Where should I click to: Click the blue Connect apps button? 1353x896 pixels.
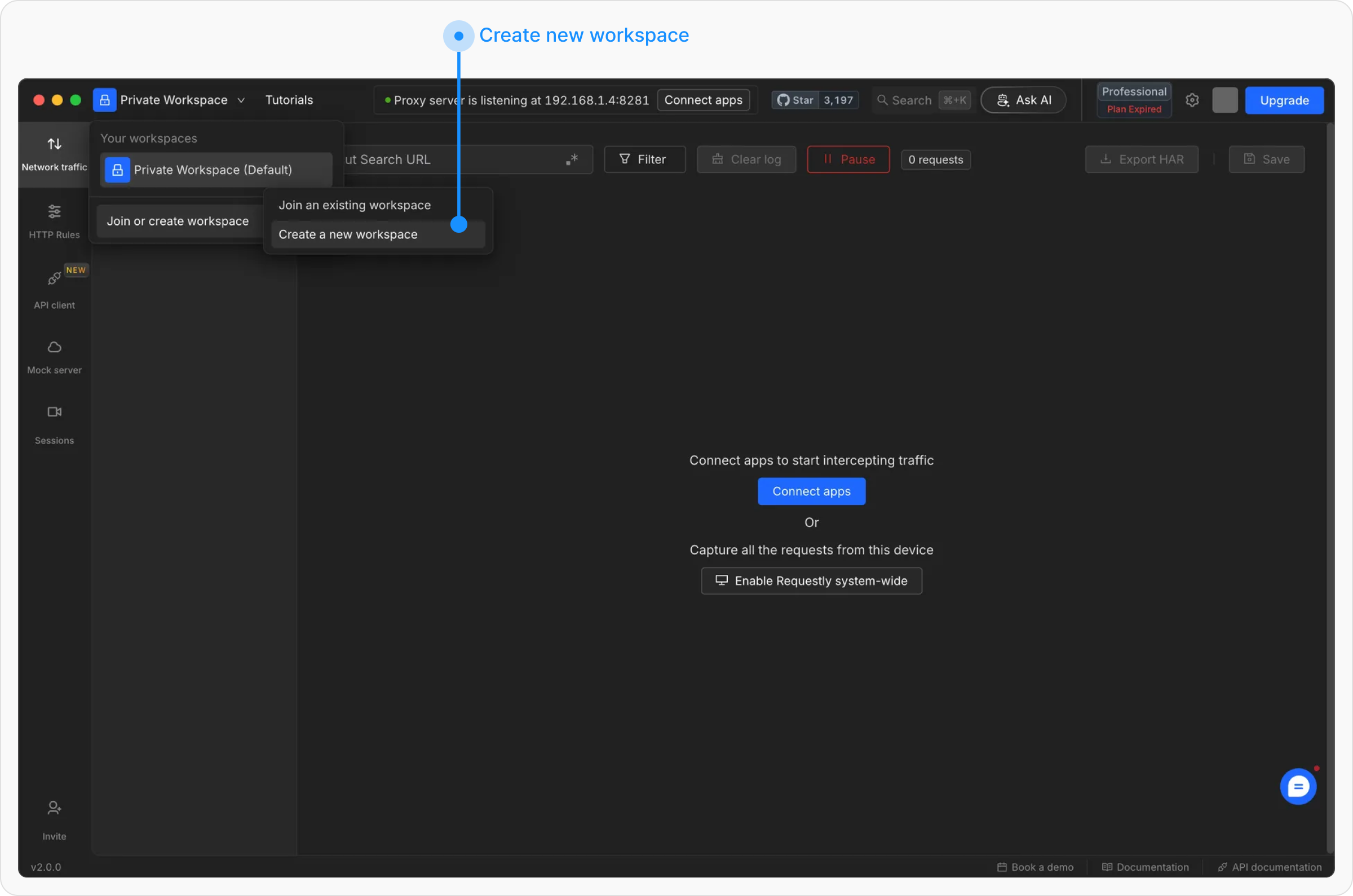tap(811, 491)
